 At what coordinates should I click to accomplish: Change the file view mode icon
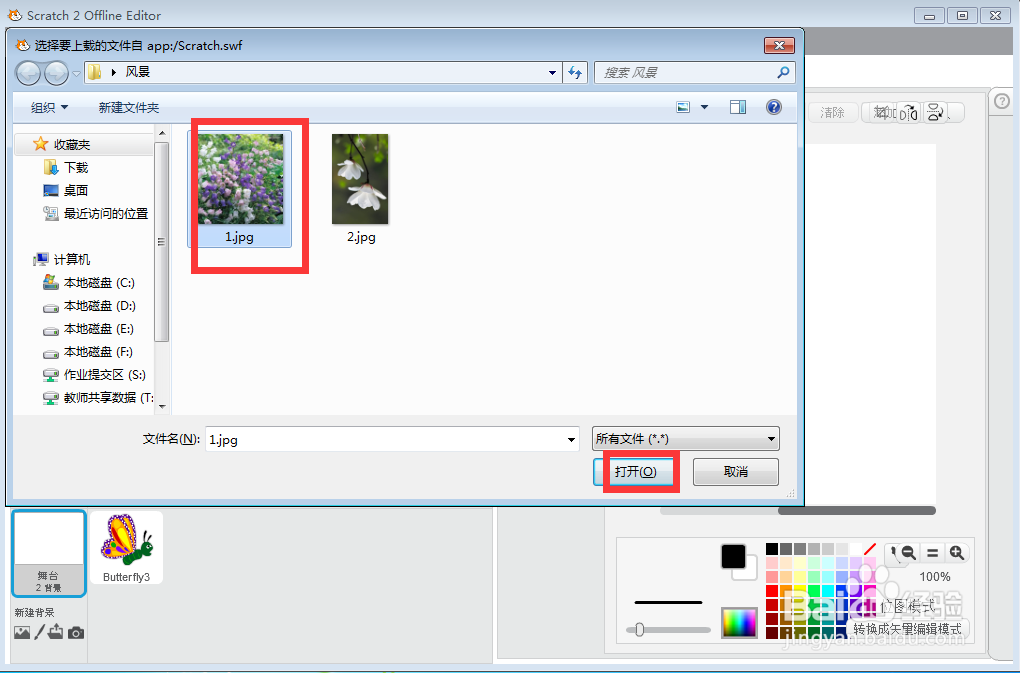click(683, 107)
